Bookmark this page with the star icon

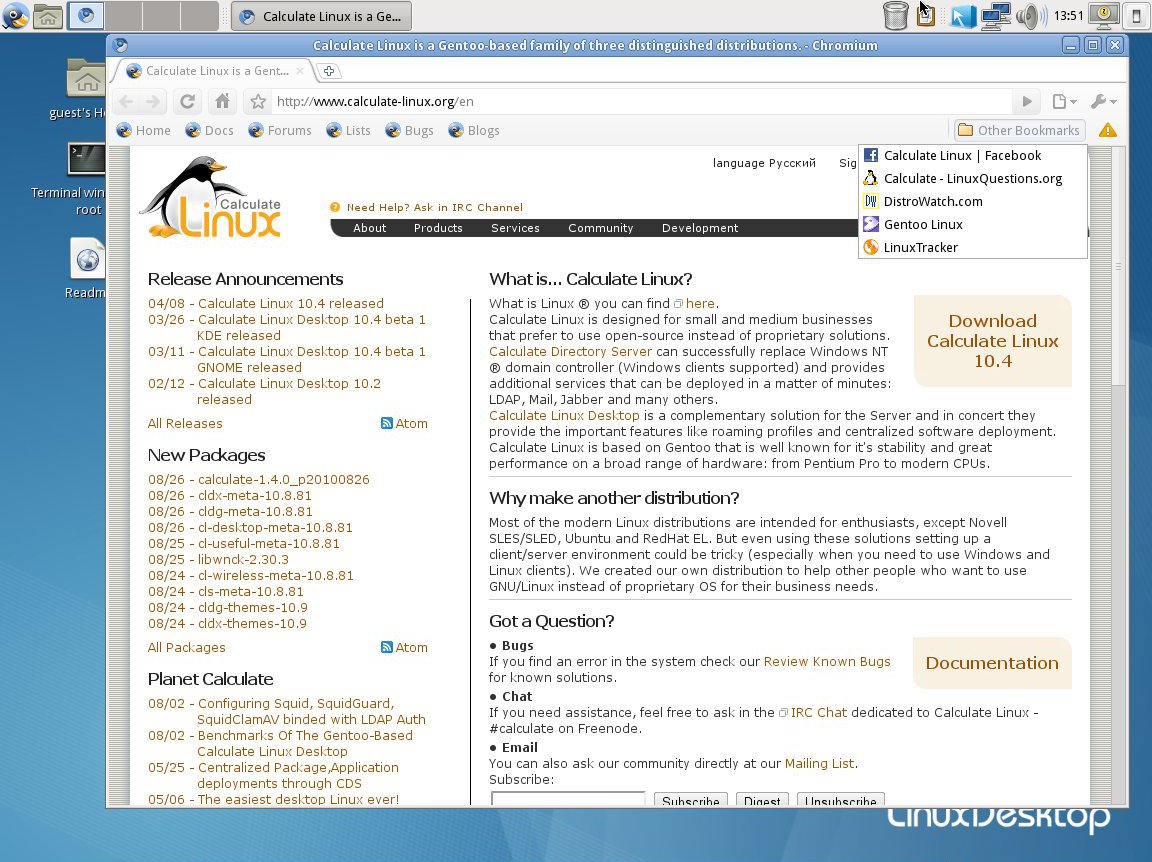pyautogui.click(x=258, y=101)
